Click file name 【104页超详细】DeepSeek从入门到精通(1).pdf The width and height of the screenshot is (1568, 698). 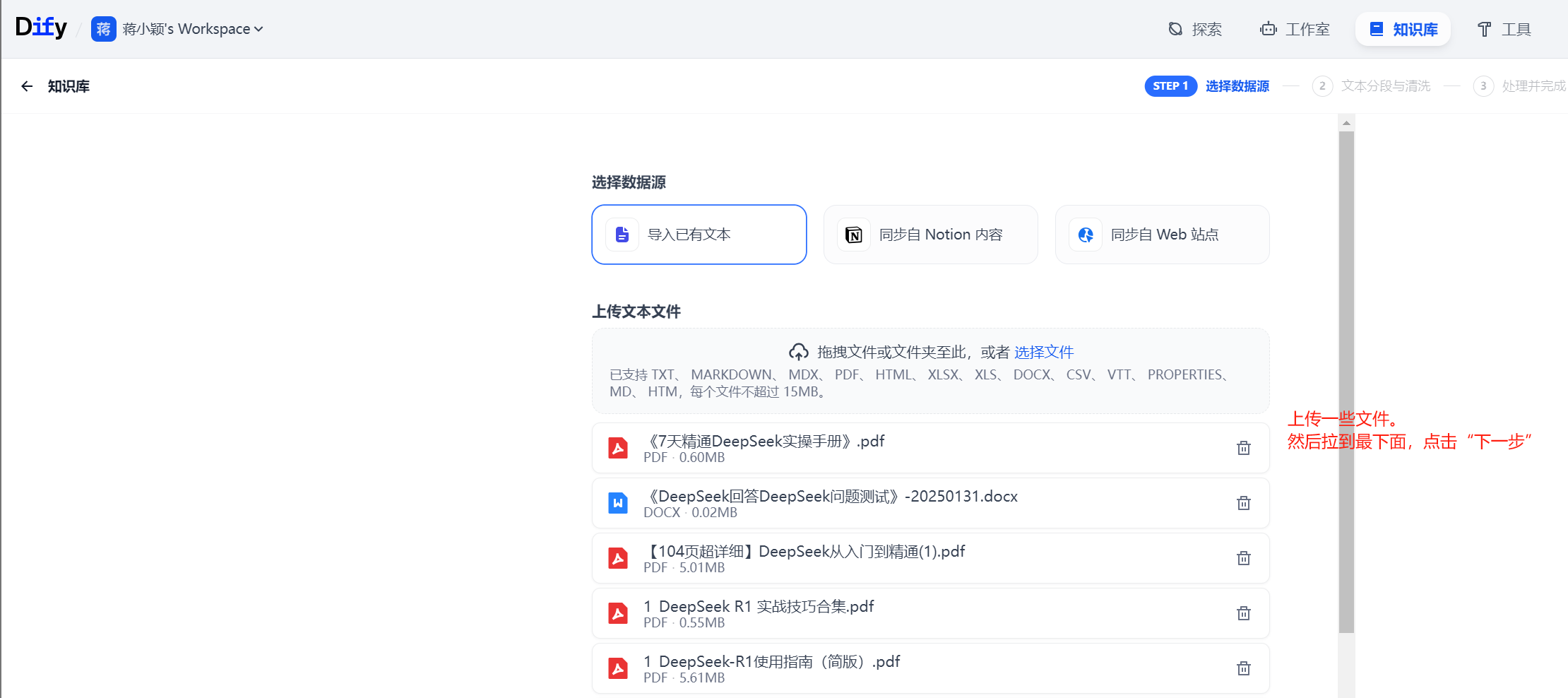804,551
